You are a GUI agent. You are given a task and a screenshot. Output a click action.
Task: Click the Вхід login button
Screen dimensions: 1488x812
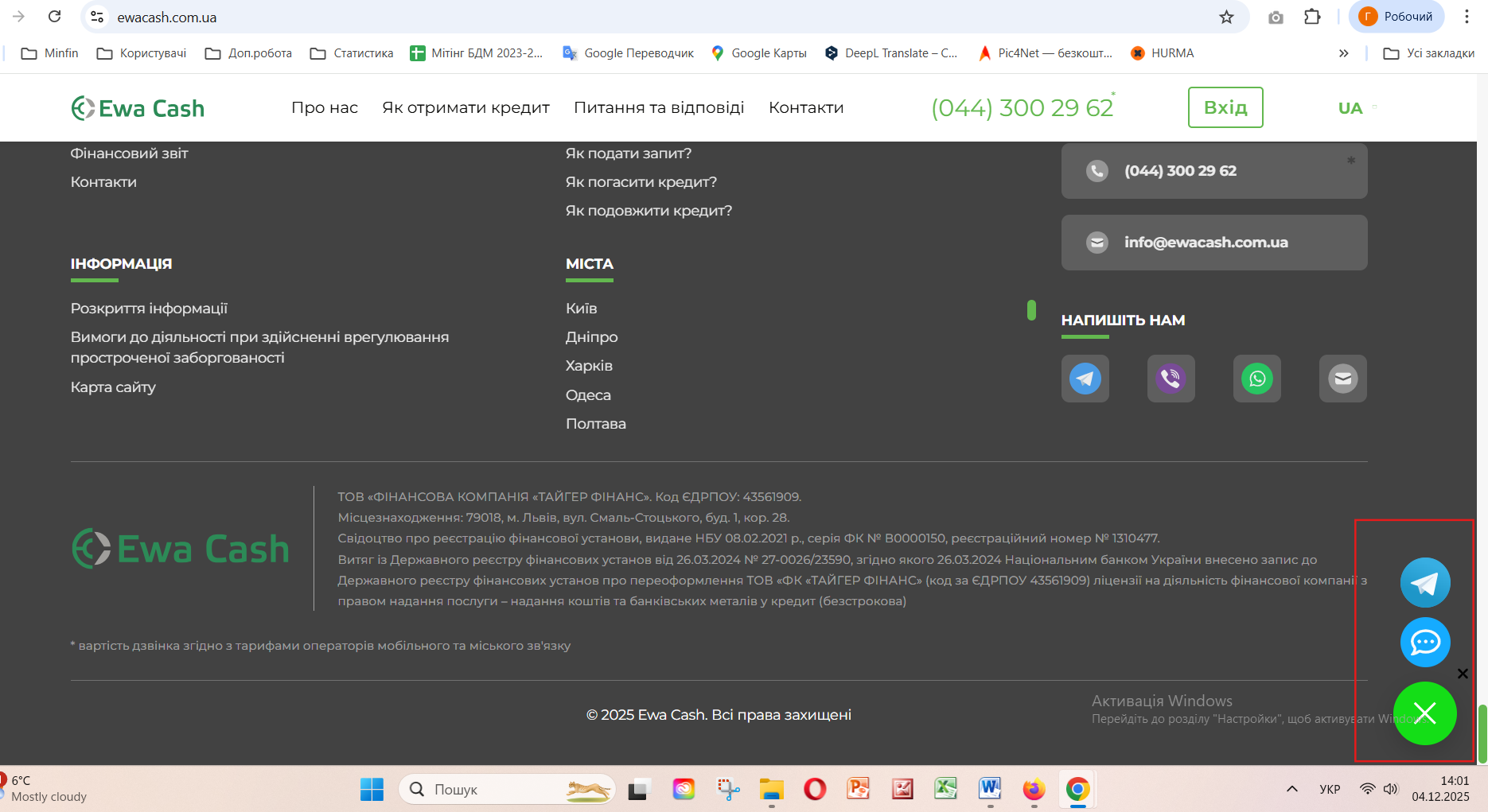1225,107
